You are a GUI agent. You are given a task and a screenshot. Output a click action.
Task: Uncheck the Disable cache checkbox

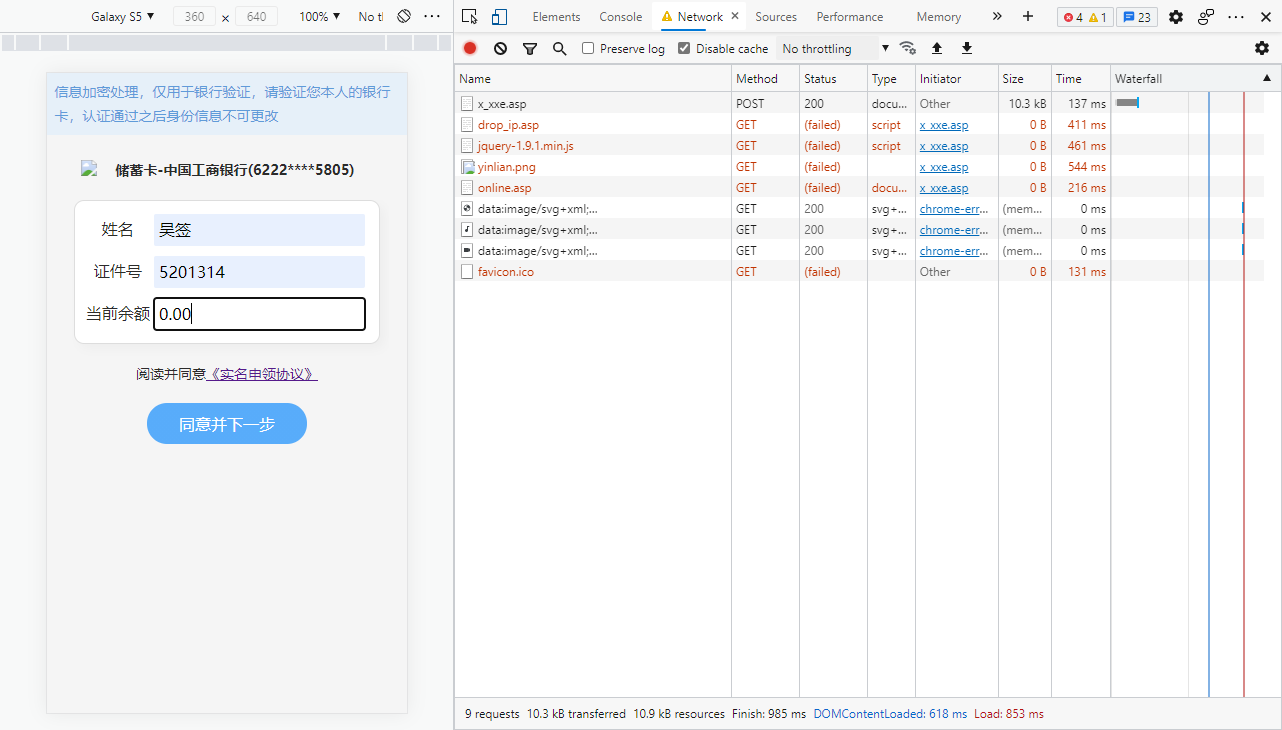point(684,48)
